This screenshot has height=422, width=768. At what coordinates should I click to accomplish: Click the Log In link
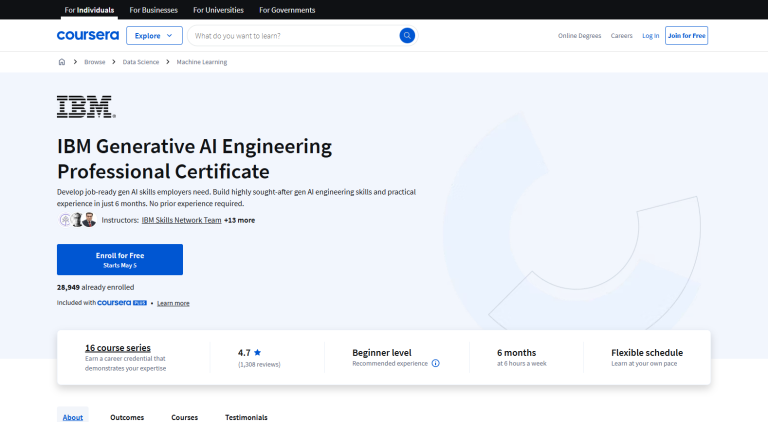[x=650, y=35]
